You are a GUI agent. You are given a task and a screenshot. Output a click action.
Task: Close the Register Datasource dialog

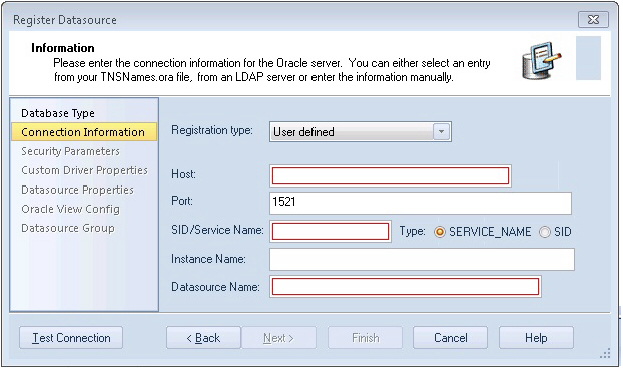(593, 19)
